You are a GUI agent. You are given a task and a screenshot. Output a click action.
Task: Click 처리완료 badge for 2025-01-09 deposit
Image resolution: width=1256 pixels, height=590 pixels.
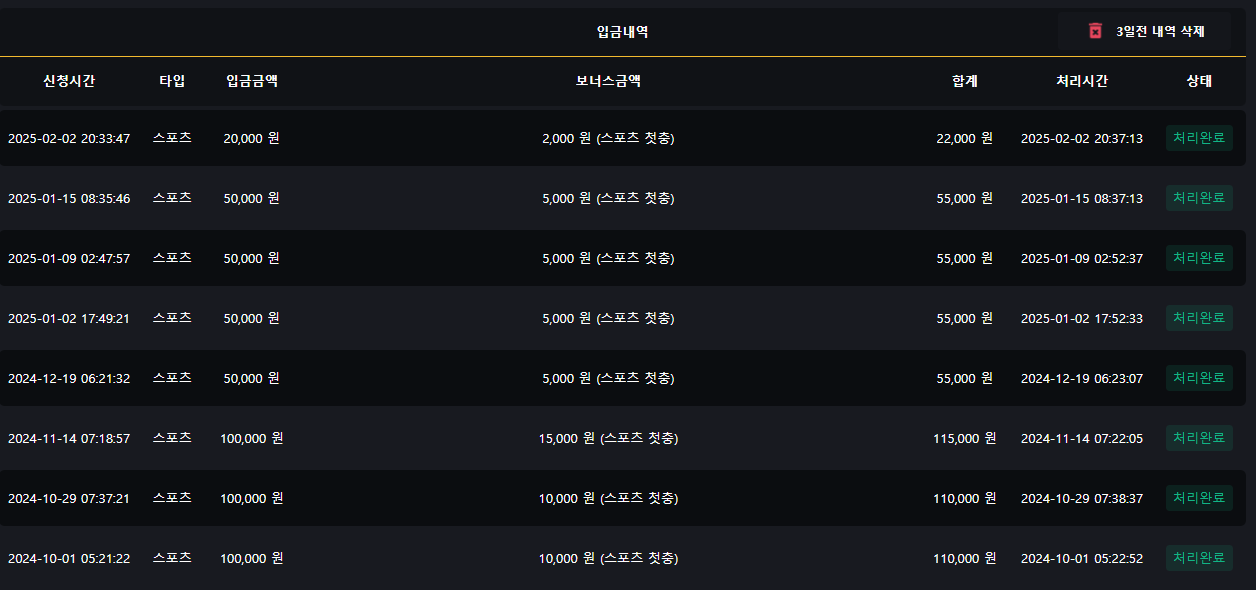(x=1199, y=258)
